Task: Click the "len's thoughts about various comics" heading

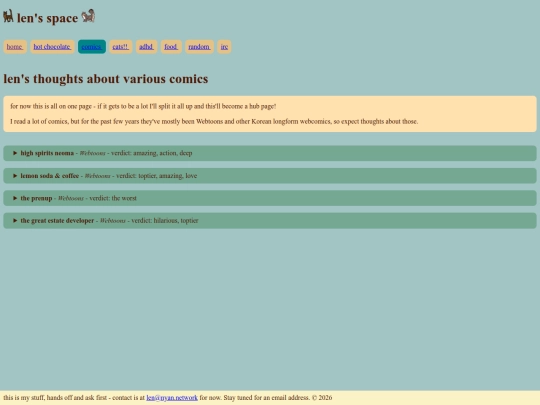Action: point(106,79)
